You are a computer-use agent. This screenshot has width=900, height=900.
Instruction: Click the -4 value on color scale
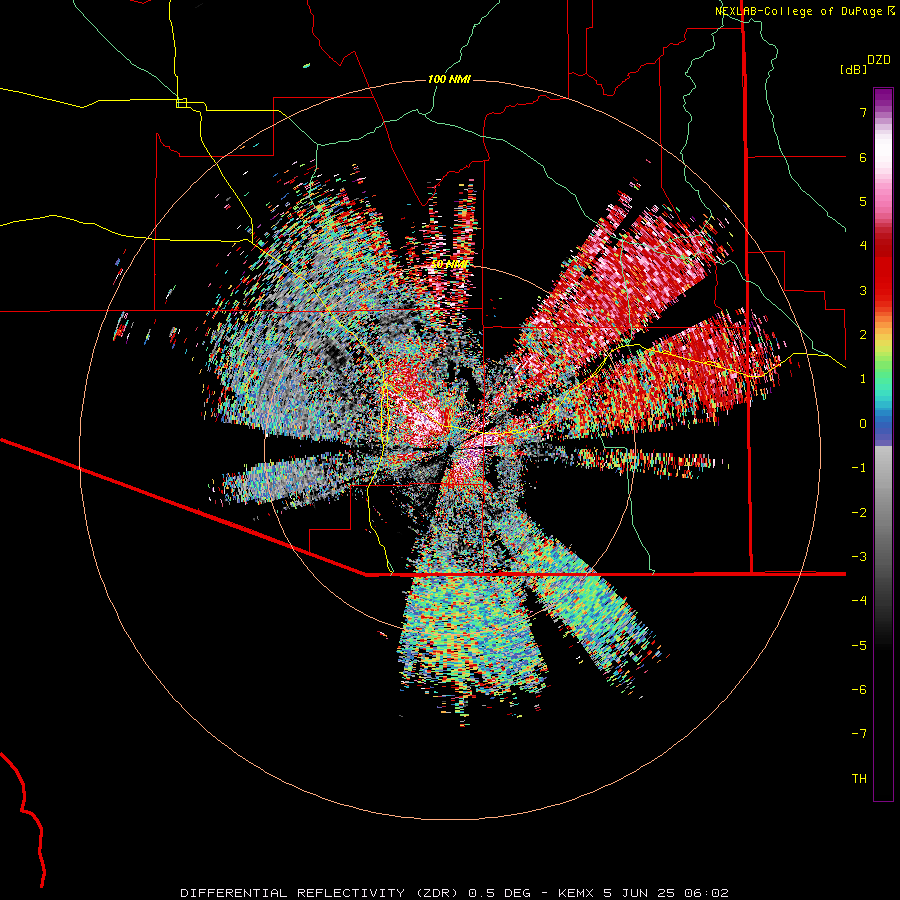[x=859, y=601]
